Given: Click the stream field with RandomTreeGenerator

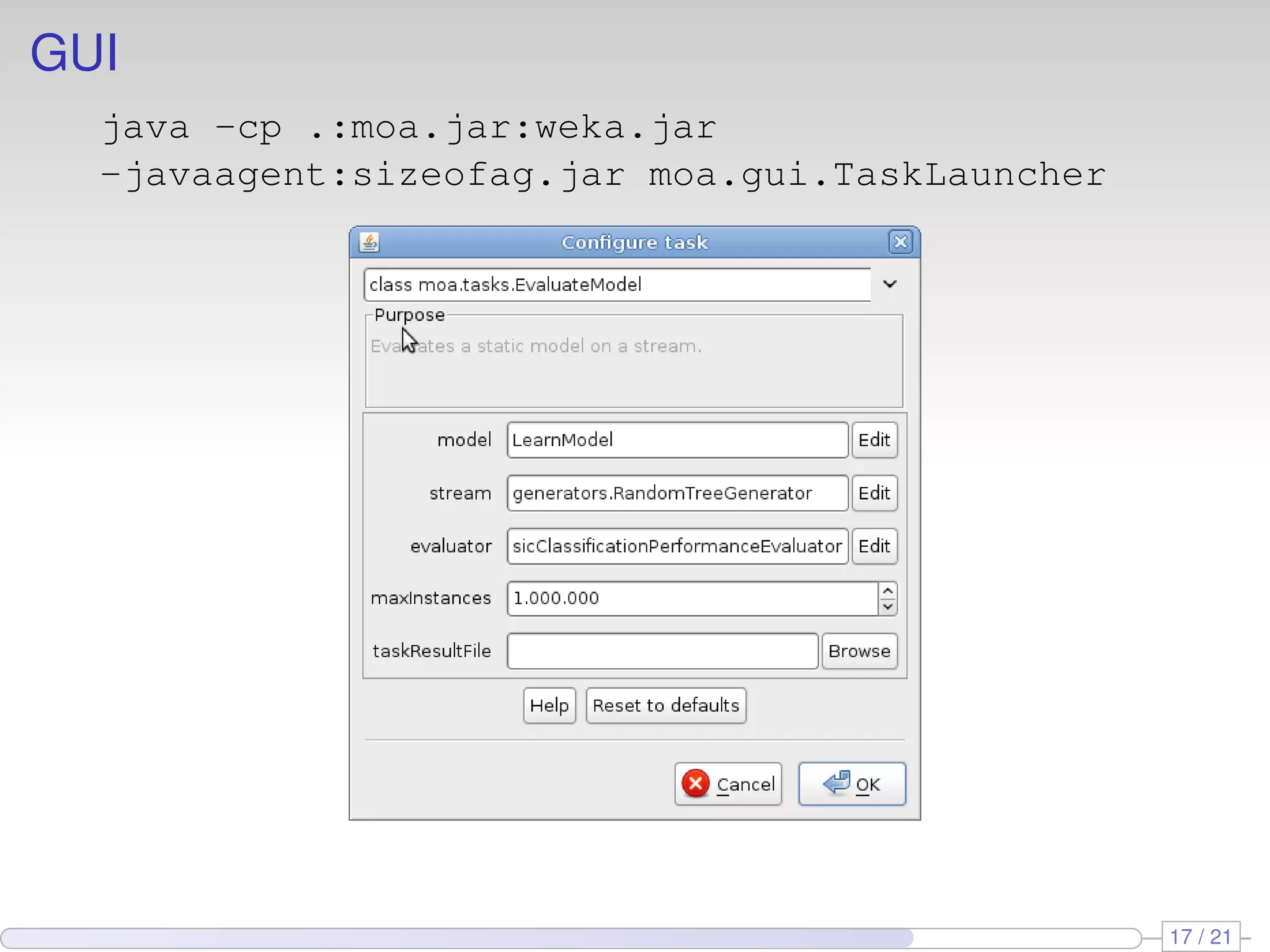Looking at the screenshot, I should [677, 493].
